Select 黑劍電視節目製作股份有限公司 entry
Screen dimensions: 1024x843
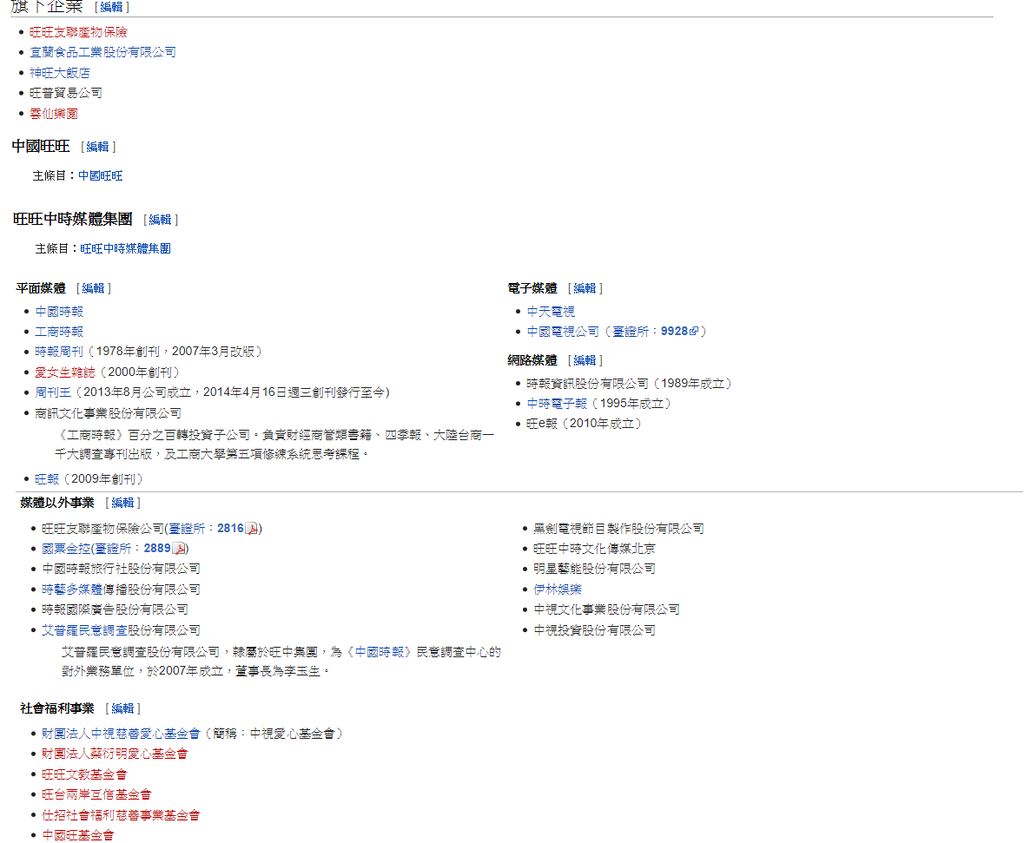tap(619, 528)
